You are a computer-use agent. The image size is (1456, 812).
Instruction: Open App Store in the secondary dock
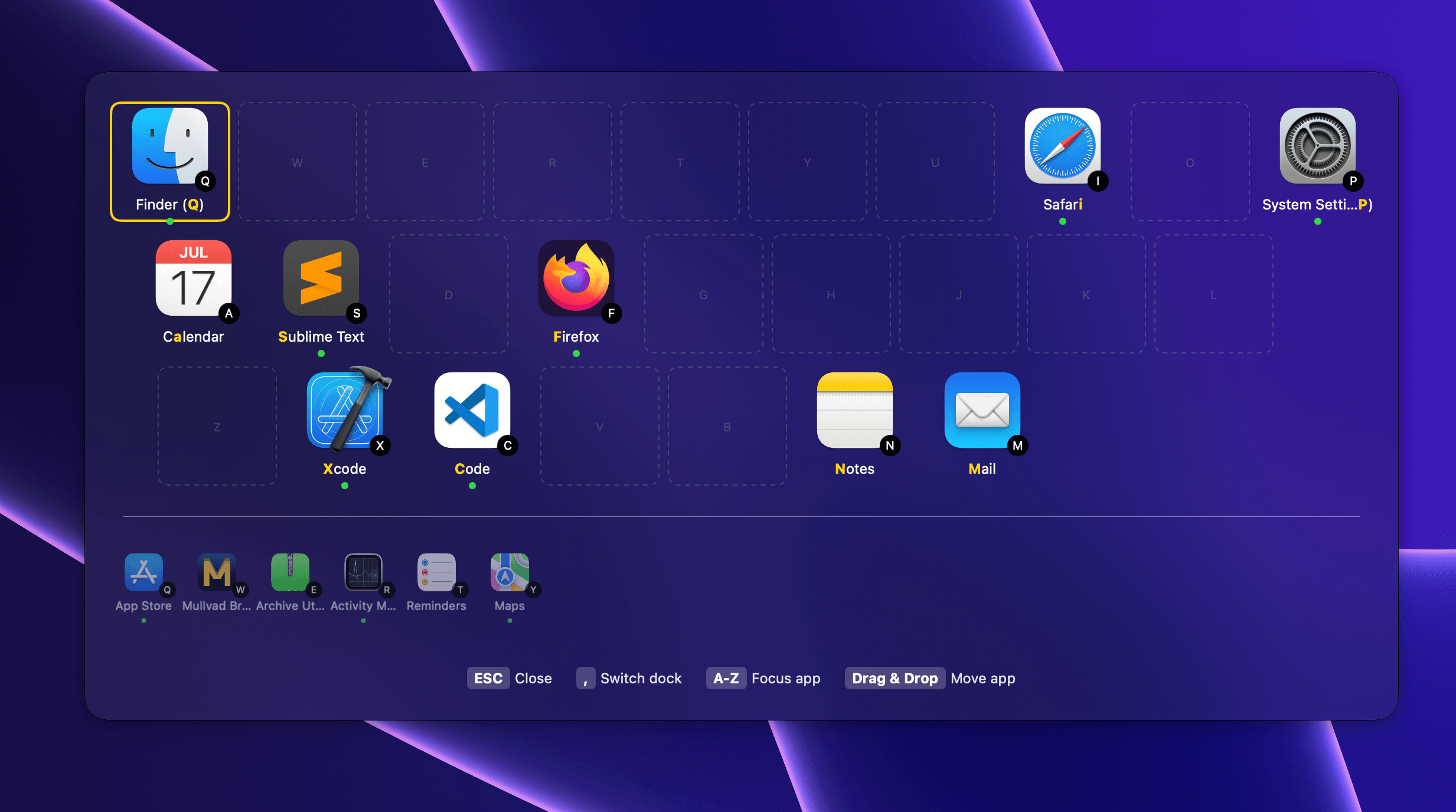point(143,572)
